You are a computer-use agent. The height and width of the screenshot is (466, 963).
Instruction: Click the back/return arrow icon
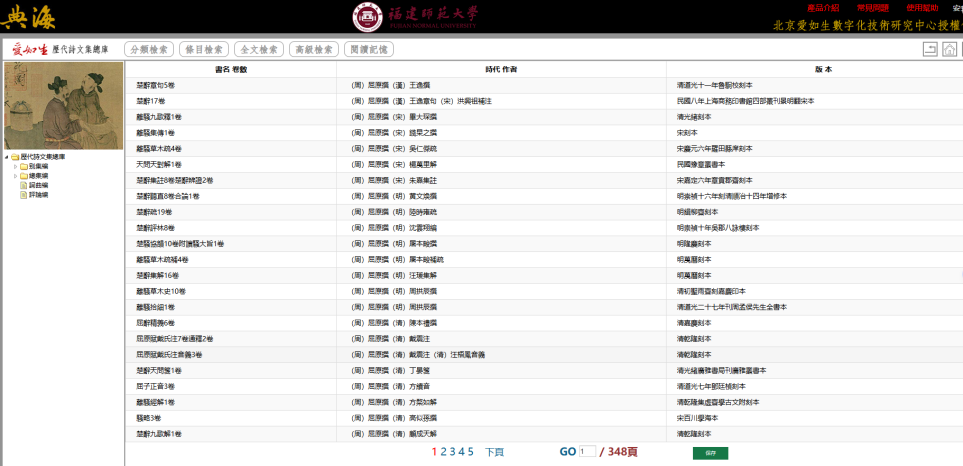(x=930, y=49)
